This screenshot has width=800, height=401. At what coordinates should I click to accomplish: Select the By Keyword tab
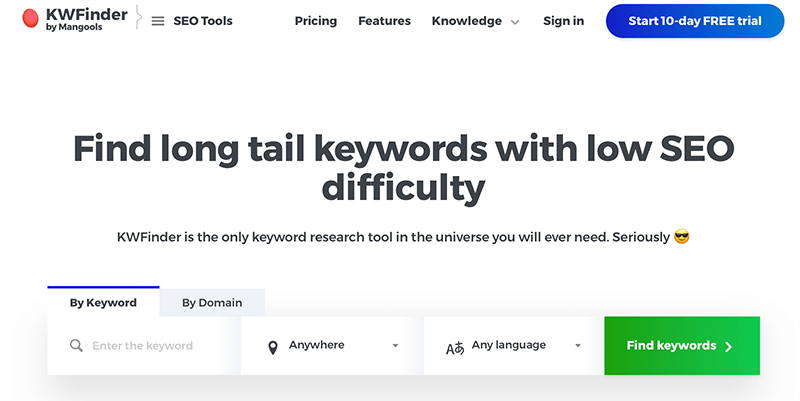tap(104, 302)
